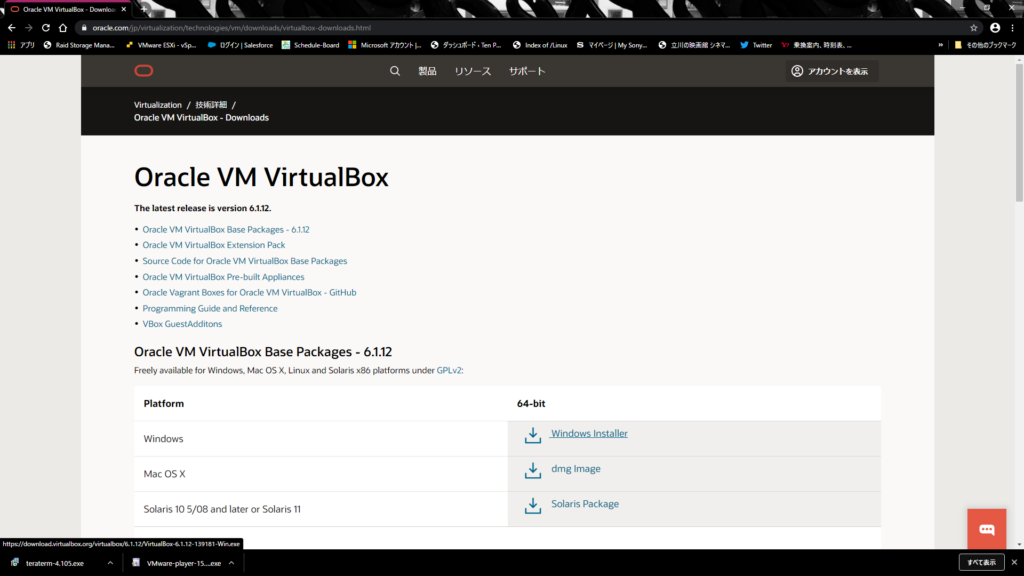Open the other bookmarks folder
Image resolution: width=1024 pixels, height=576 pixels.
pyautogui.click(x=985, y=45)
